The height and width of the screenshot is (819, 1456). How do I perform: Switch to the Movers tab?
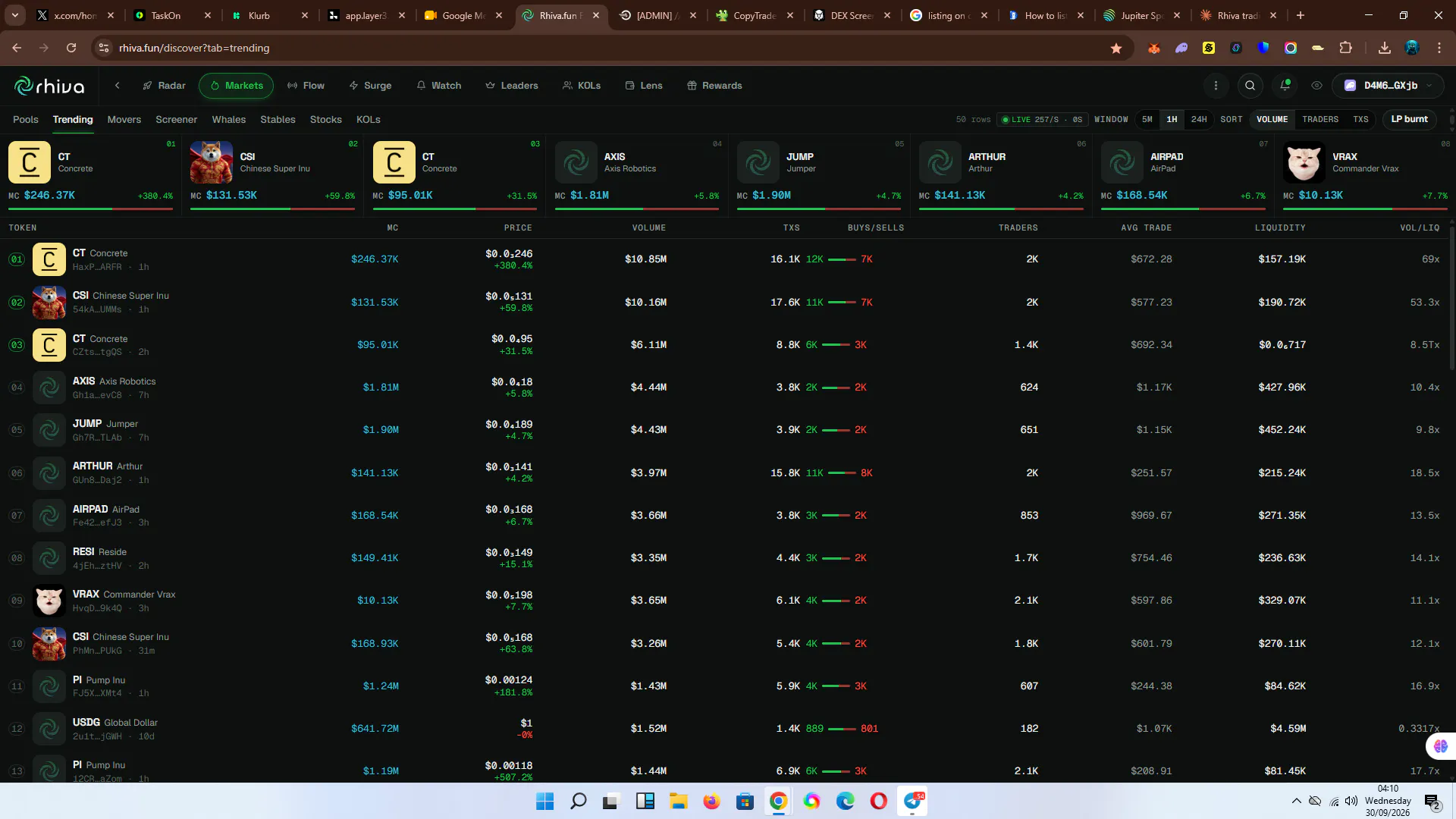[124, 120]
